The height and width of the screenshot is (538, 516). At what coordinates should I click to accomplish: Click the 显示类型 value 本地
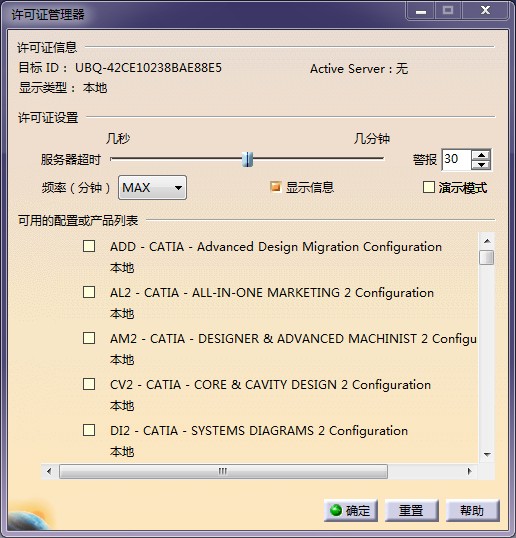pyautogui.click(x=95, y=88)
